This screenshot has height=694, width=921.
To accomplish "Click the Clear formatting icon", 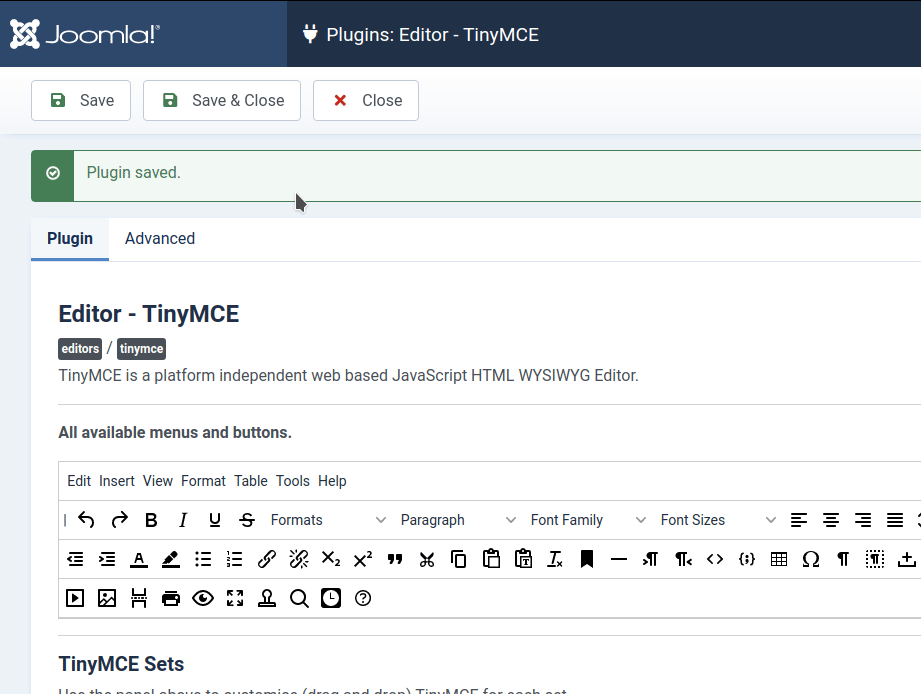I will [555, 560].
